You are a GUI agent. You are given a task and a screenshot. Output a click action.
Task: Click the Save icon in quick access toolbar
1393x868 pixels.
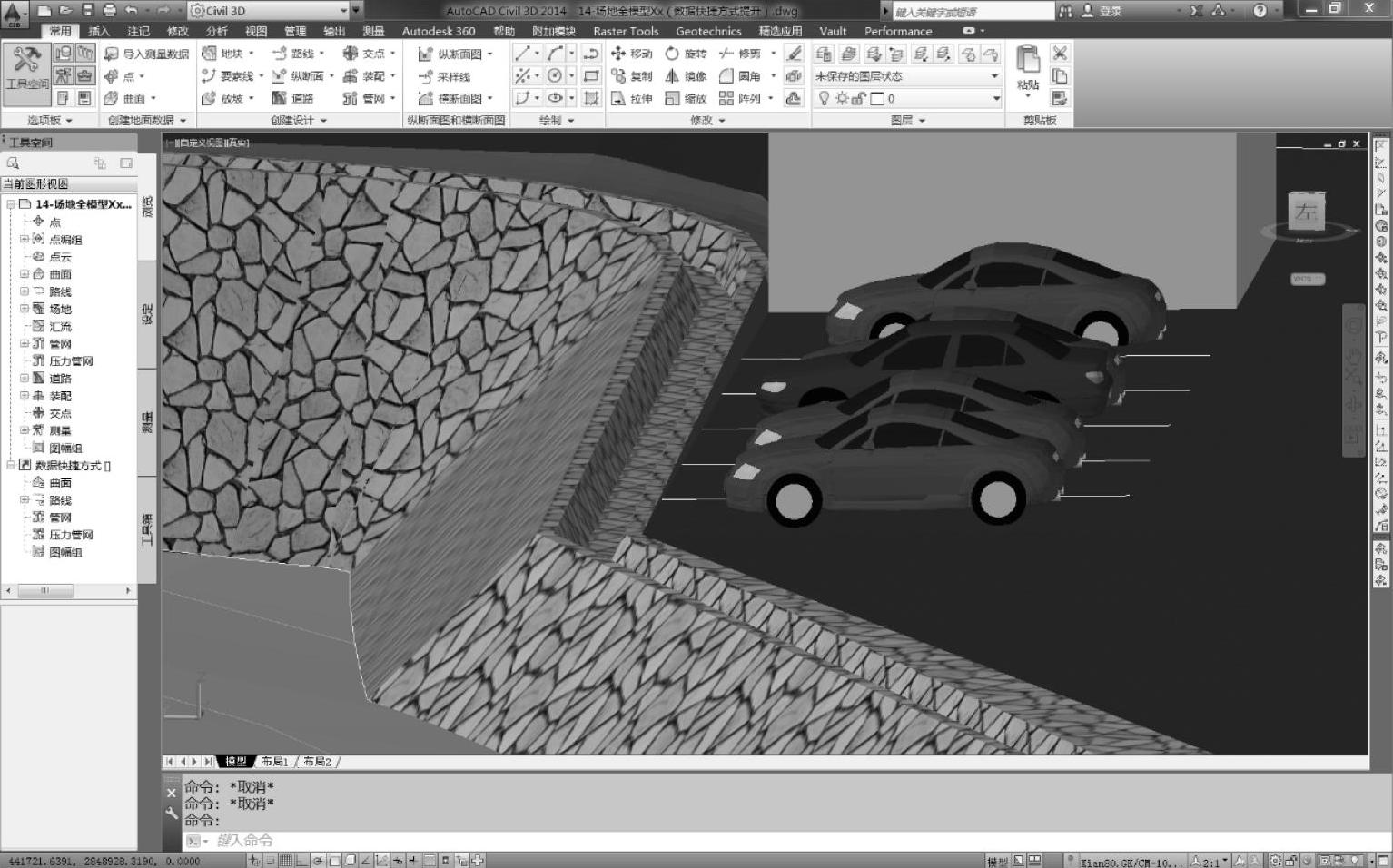click(87, 11)
